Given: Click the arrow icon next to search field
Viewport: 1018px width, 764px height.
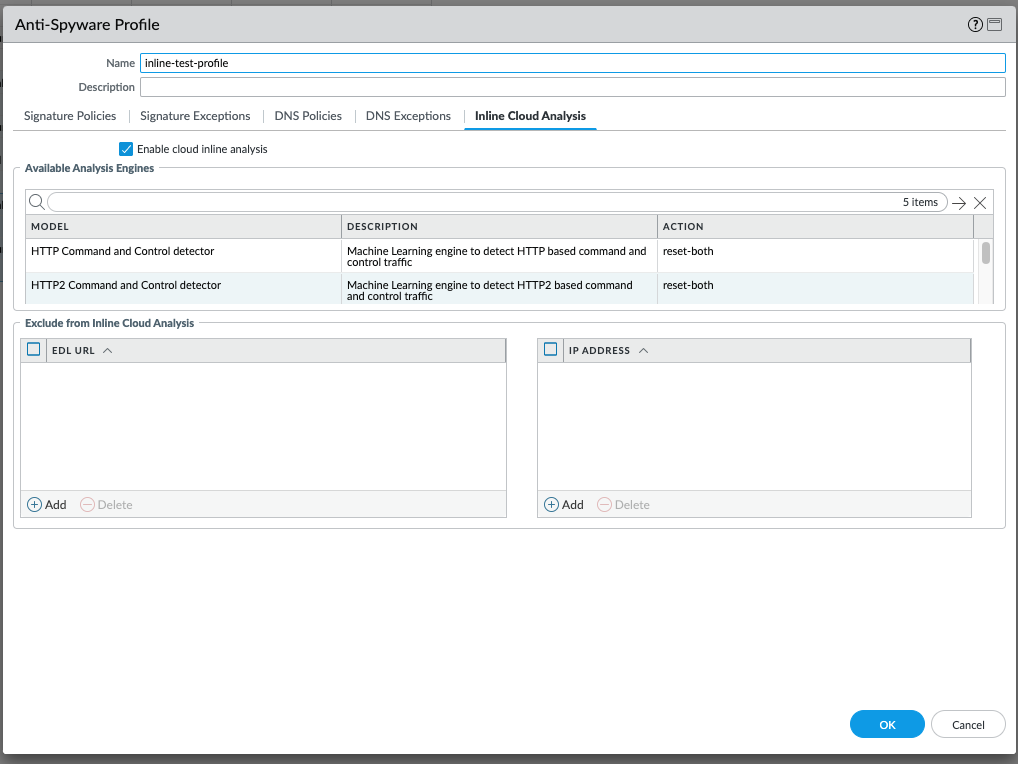Looking at the screenshot, I should point(959,203).
